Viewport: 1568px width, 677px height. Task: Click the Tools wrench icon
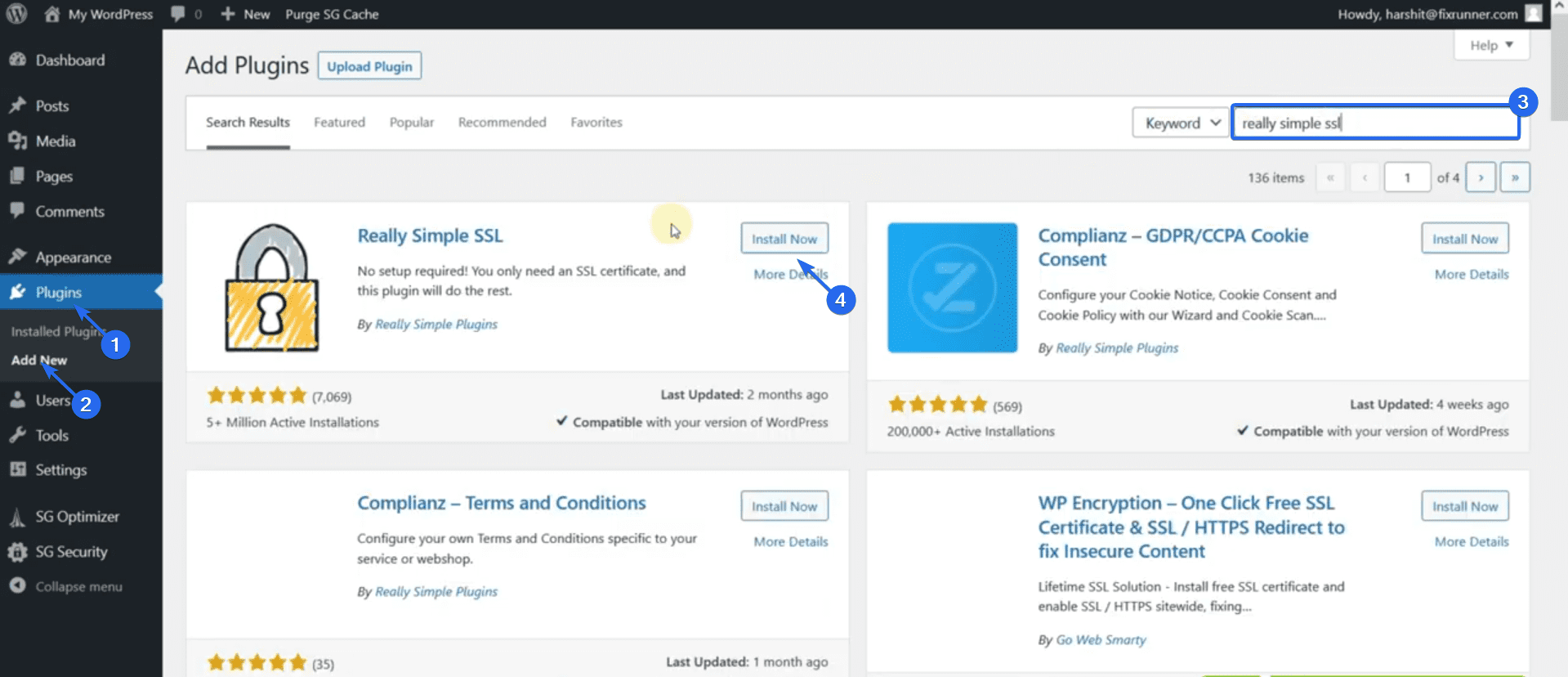[x=17, y=435]
